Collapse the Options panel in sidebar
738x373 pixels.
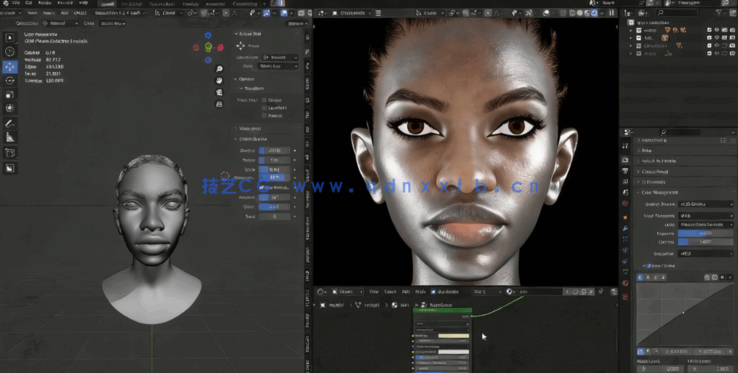(236, 79)
